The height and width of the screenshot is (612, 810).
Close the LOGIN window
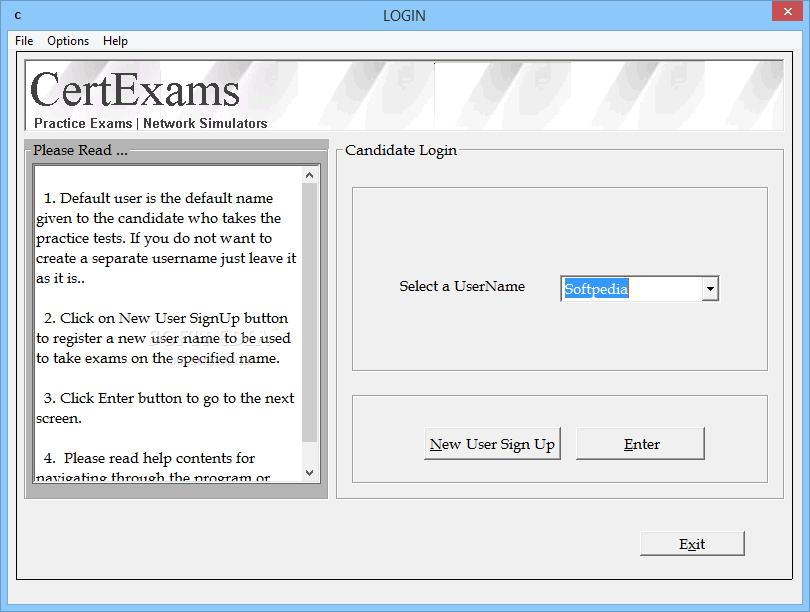pos(787,11)
